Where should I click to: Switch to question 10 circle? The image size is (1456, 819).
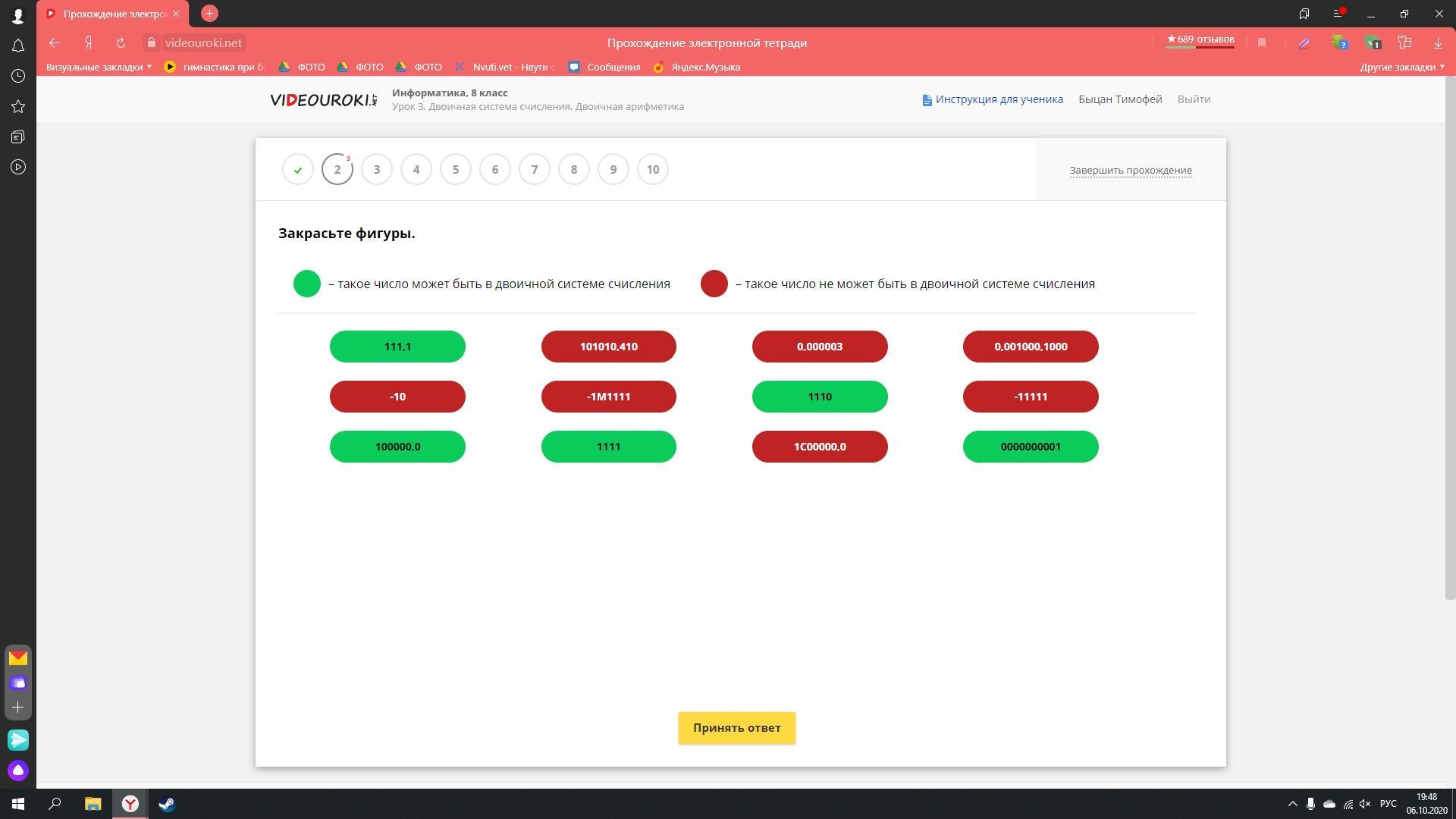coord(653,169)
